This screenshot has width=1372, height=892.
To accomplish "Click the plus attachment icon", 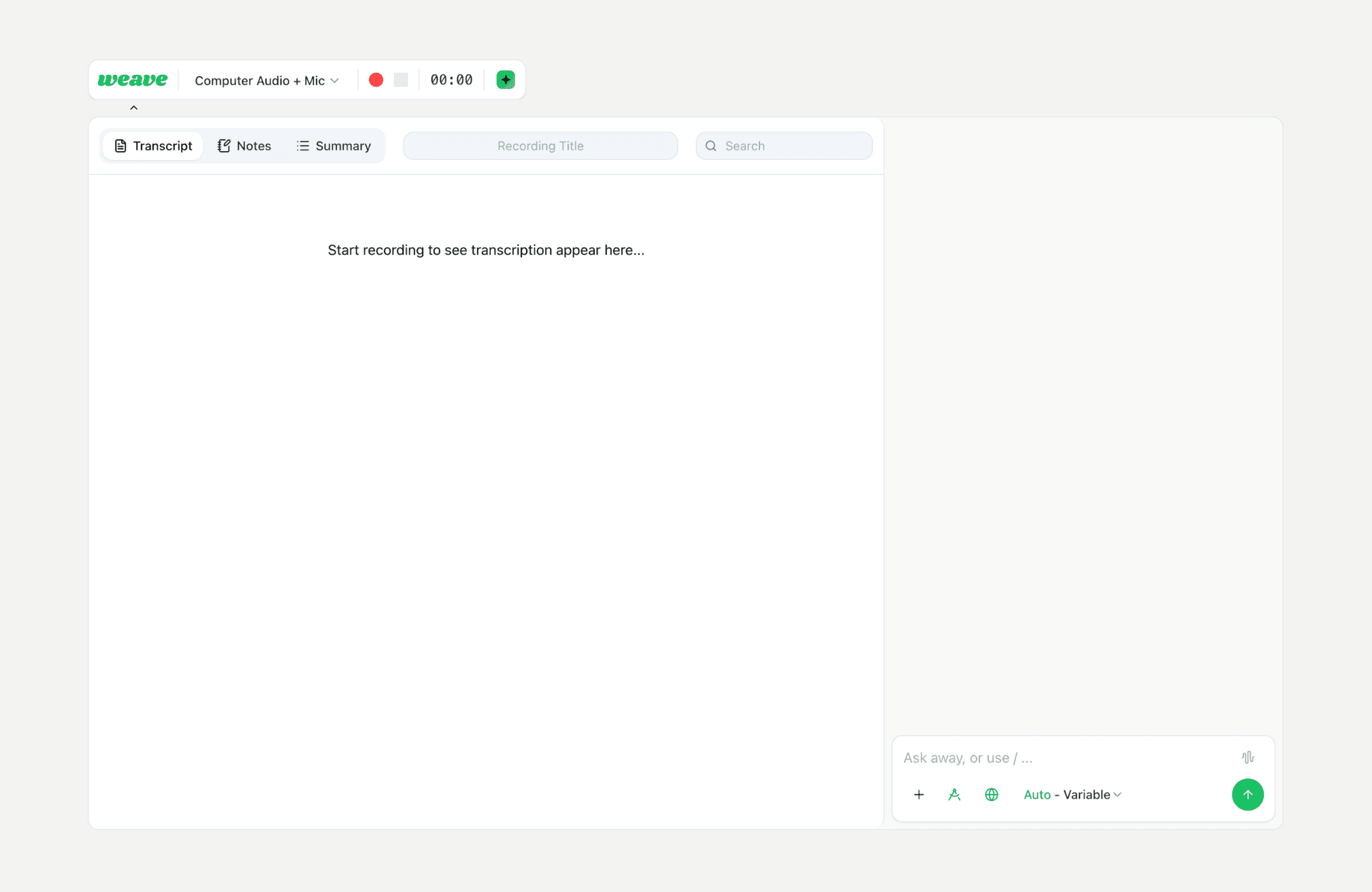I will coord(919,795).
